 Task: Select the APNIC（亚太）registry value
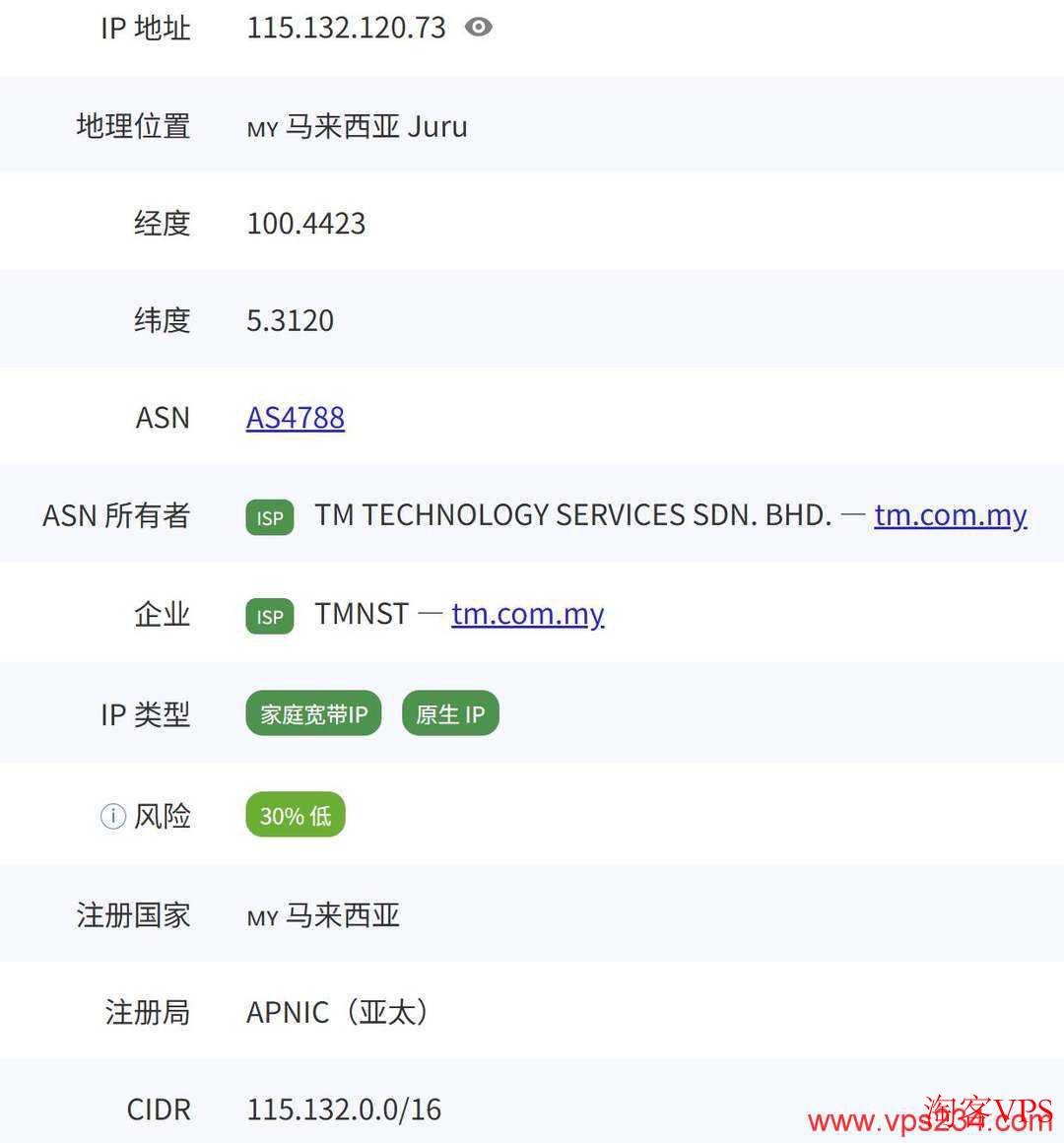pos(337,1012)
